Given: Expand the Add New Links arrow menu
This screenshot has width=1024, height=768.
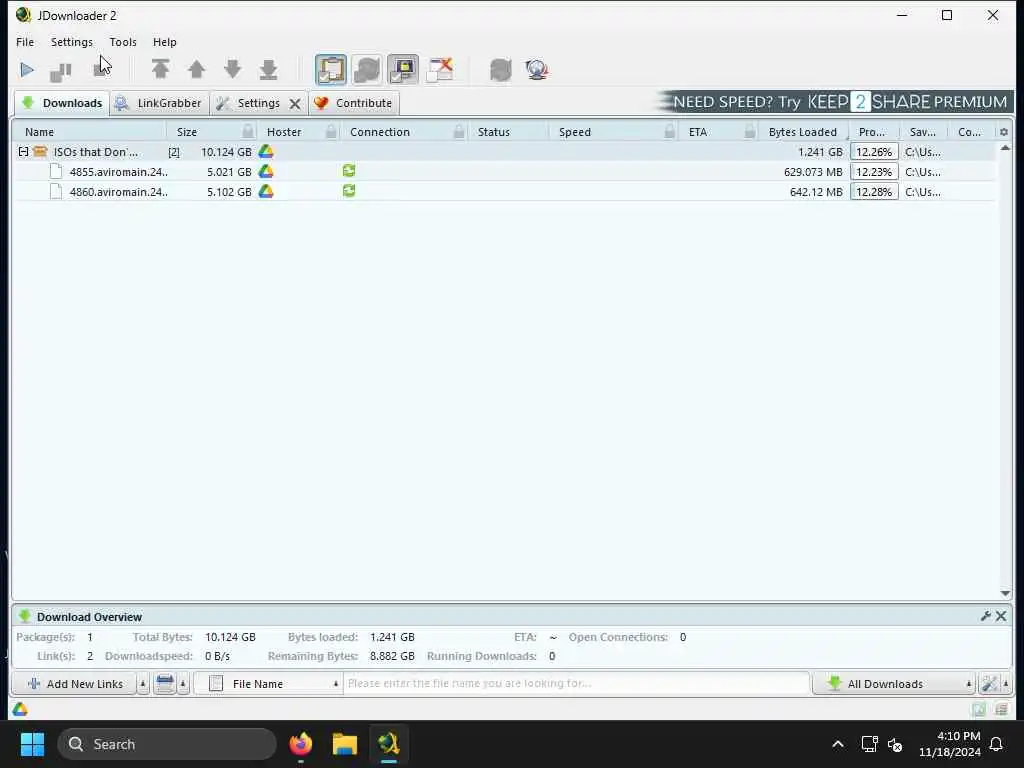Looking at the screenshot, I should tap(143, 684).
